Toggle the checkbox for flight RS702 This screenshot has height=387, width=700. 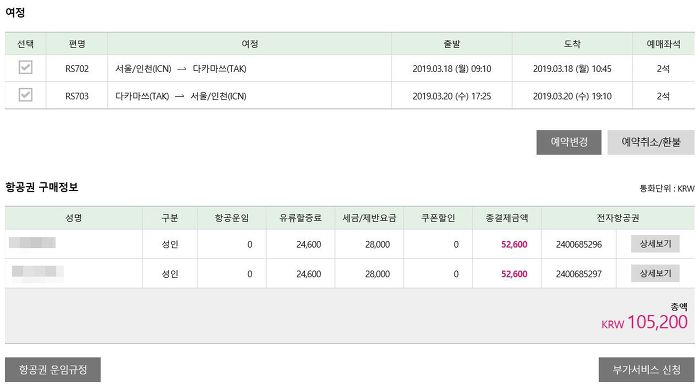25,67
